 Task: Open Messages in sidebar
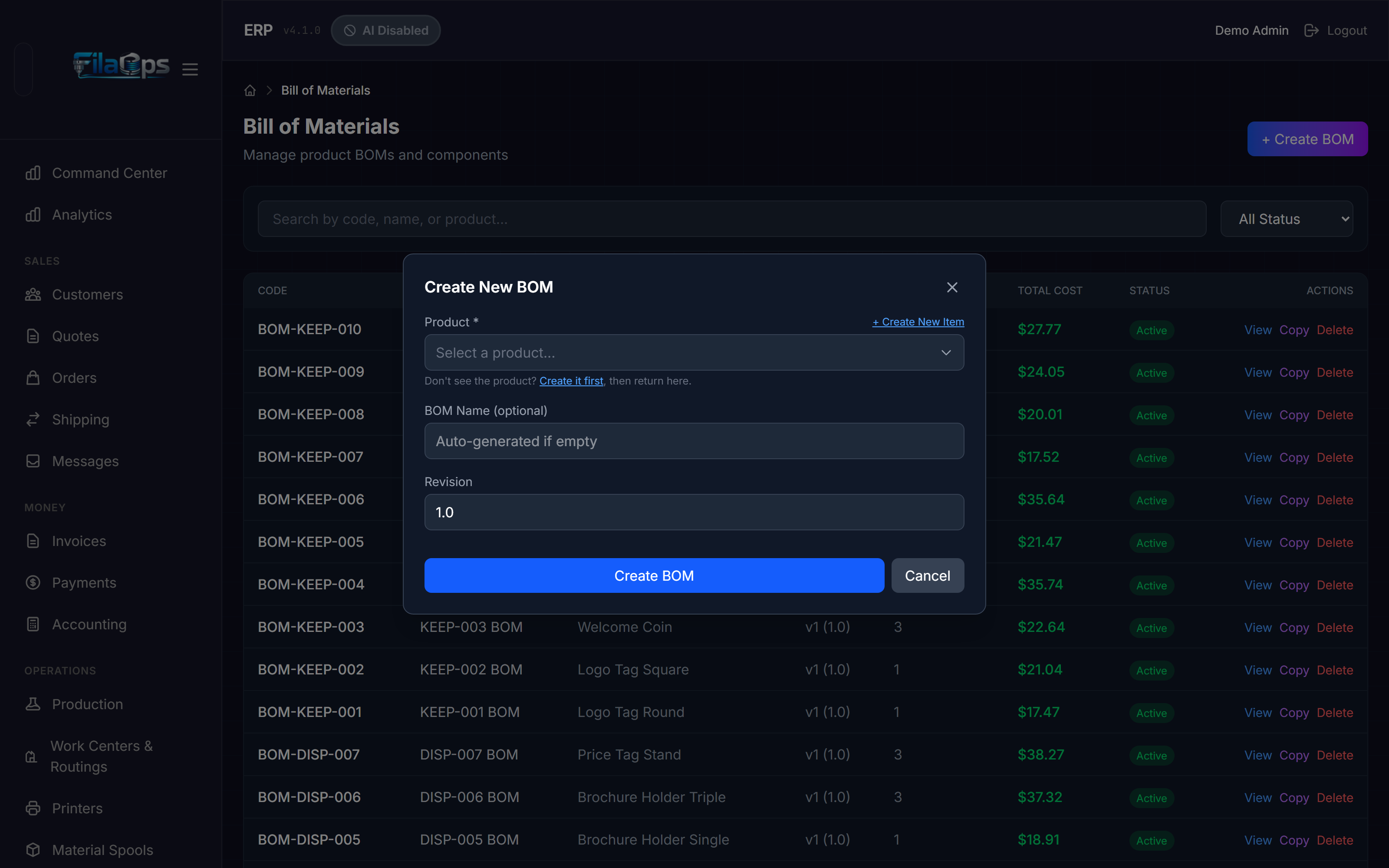(85, 461)
